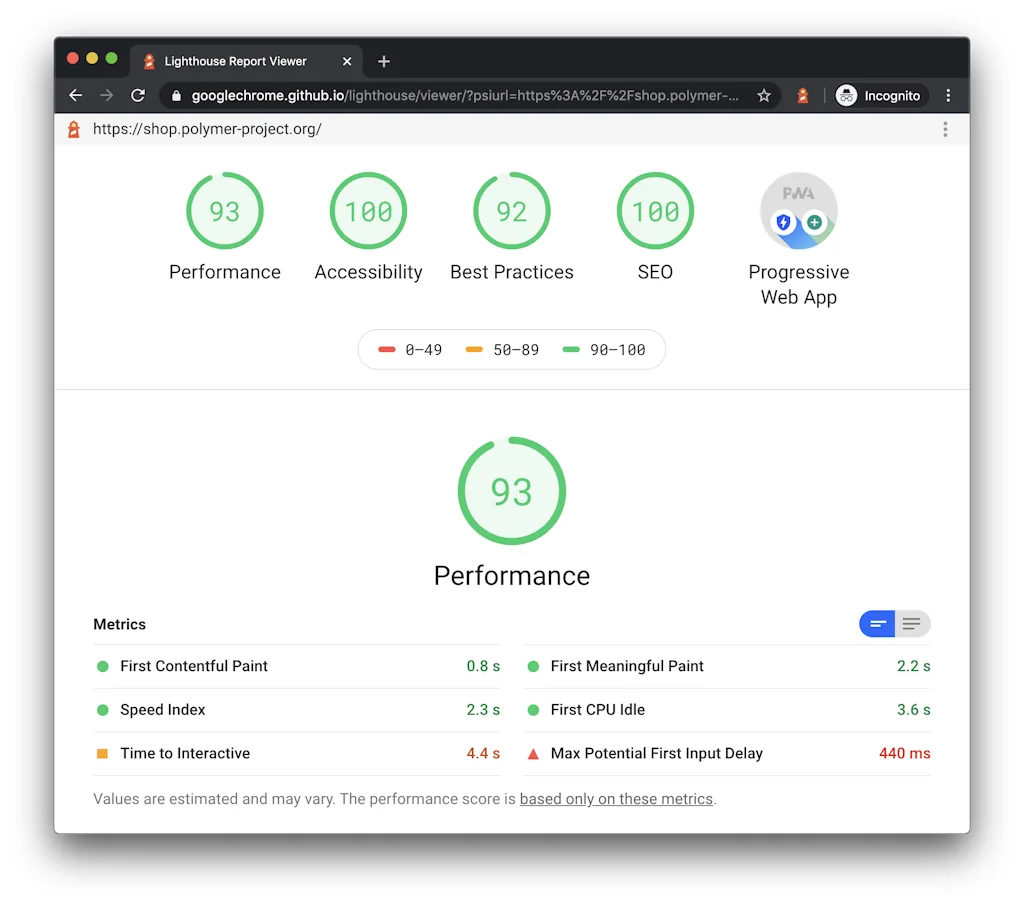Expand the Max Potential First Input Delay row

(656, 754)
